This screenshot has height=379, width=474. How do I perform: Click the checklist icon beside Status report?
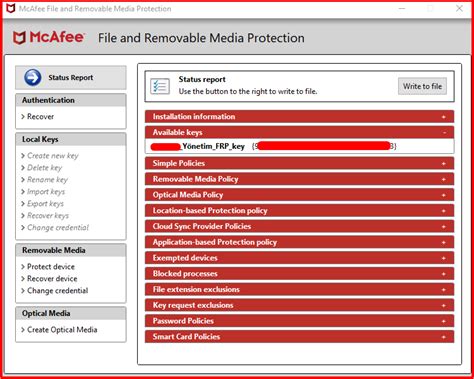pyautogui.click(x=160, y=86)
